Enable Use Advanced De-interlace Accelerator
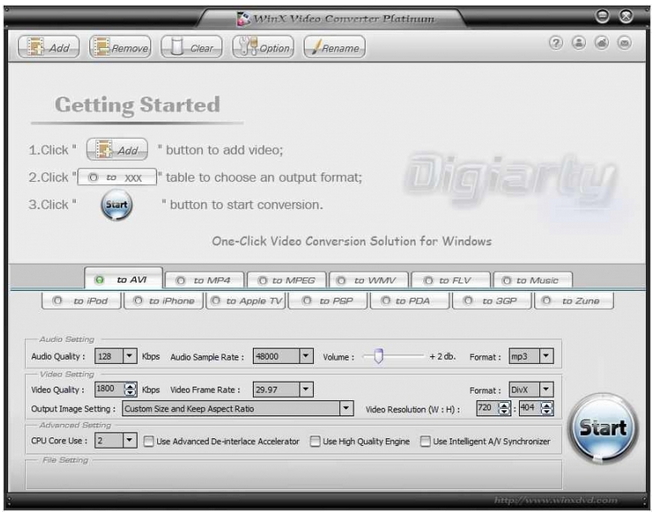This screenshot has height=516, width=665. pos(149,441)
